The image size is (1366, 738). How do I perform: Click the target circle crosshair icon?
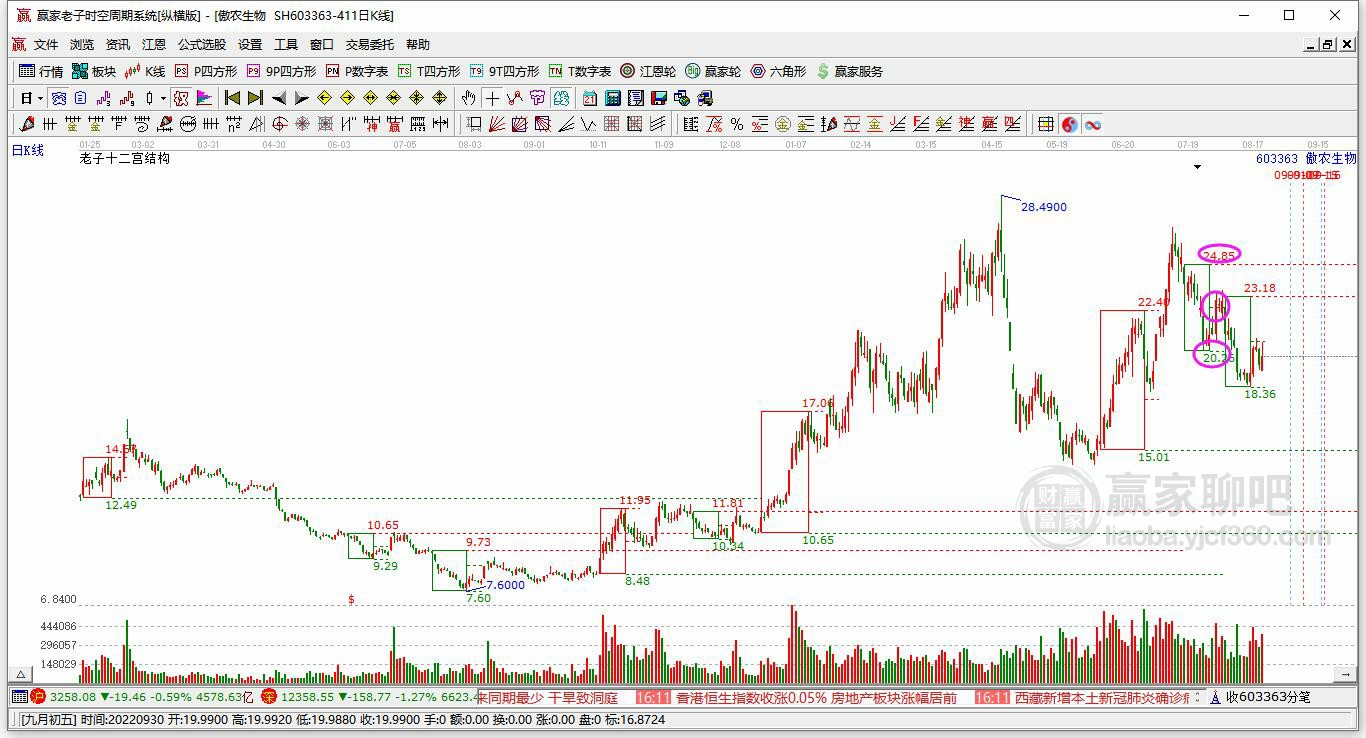click(279, 124)
